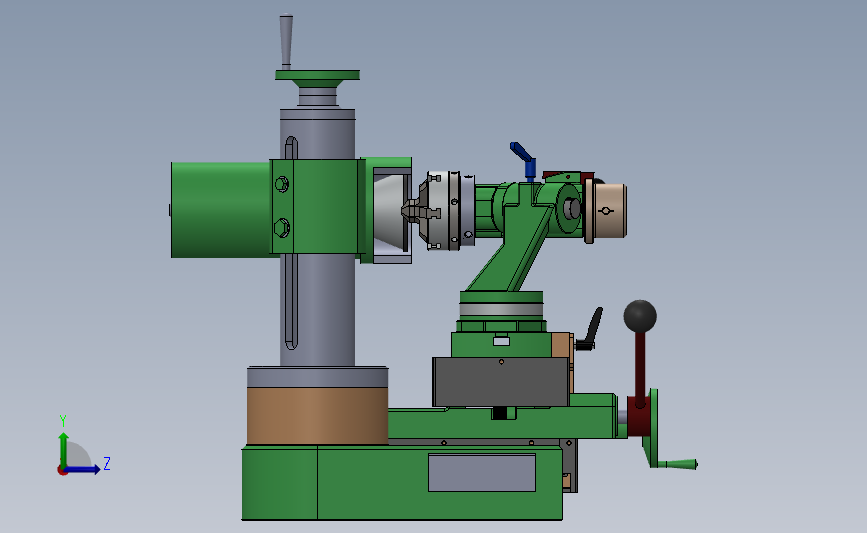Select the green crank handle at lower right
This screenshot has height=533, width=867.
pos(680,464)
